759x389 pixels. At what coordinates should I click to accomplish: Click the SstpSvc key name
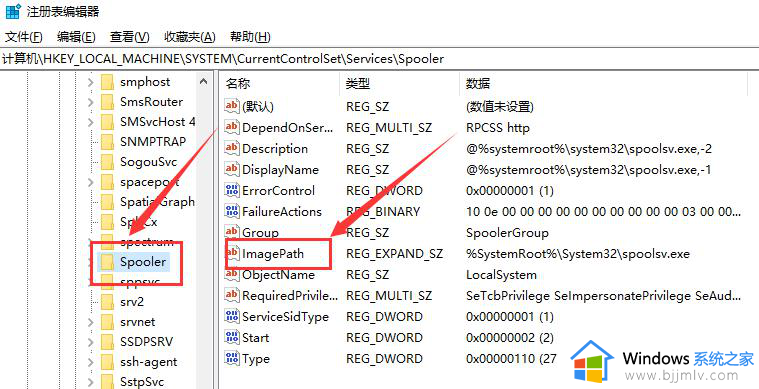(x=142, y=382)
